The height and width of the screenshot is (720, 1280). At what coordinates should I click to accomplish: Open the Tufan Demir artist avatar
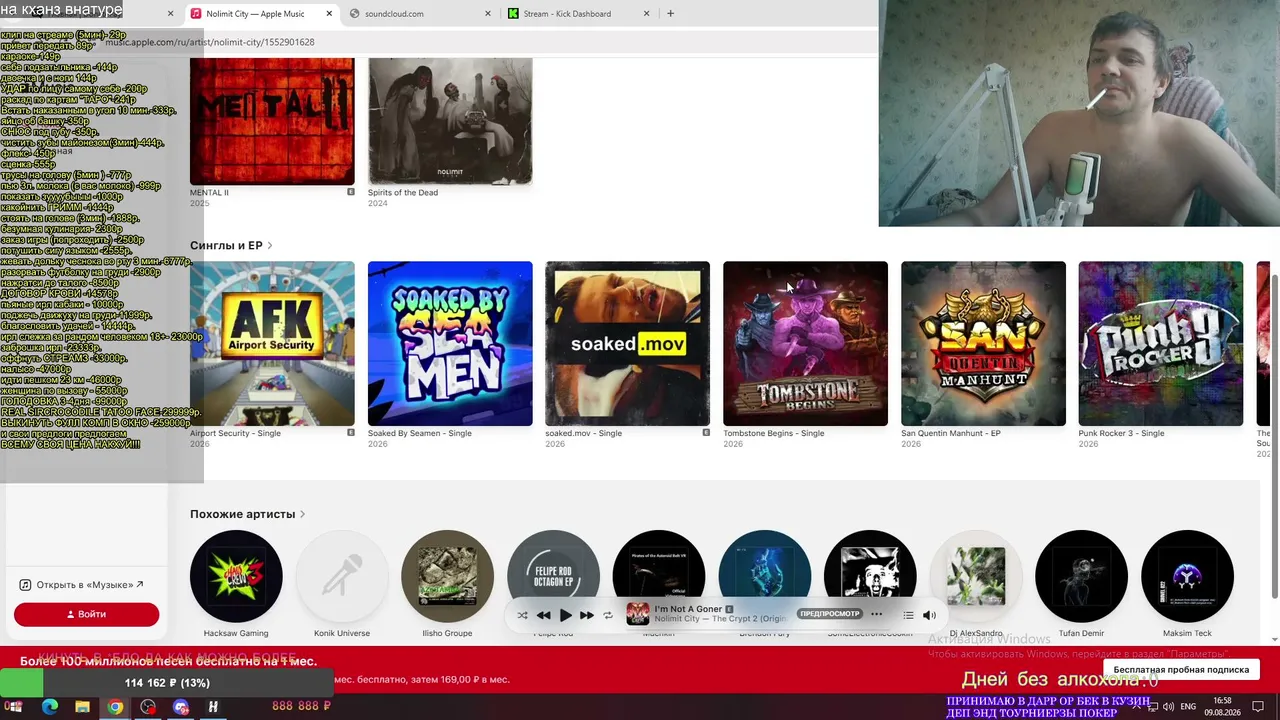click(1081, 576)
